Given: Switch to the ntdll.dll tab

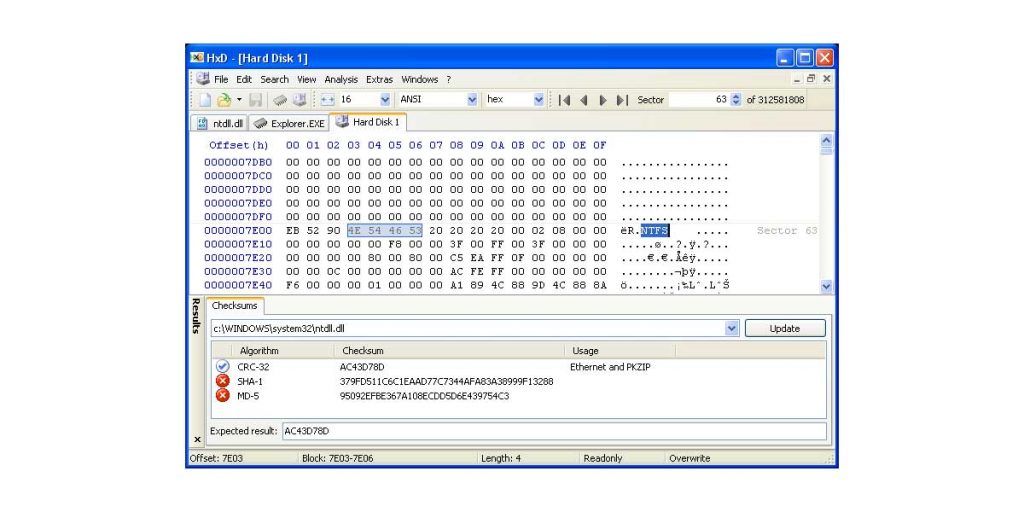Looking at the screenshot, I should (x=220, y=123).
